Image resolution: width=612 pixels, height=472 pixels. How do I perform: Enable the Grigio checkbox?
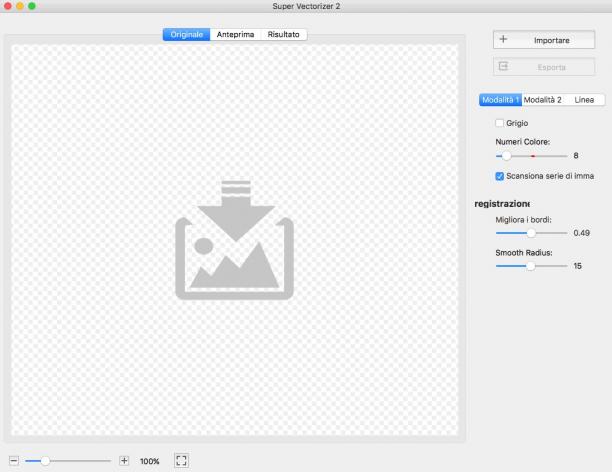[x=499, y=123]
